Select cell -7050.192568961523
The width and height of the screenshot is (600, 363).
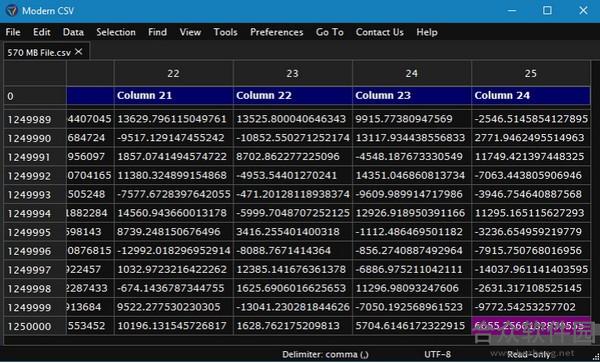tap(411, 307)
